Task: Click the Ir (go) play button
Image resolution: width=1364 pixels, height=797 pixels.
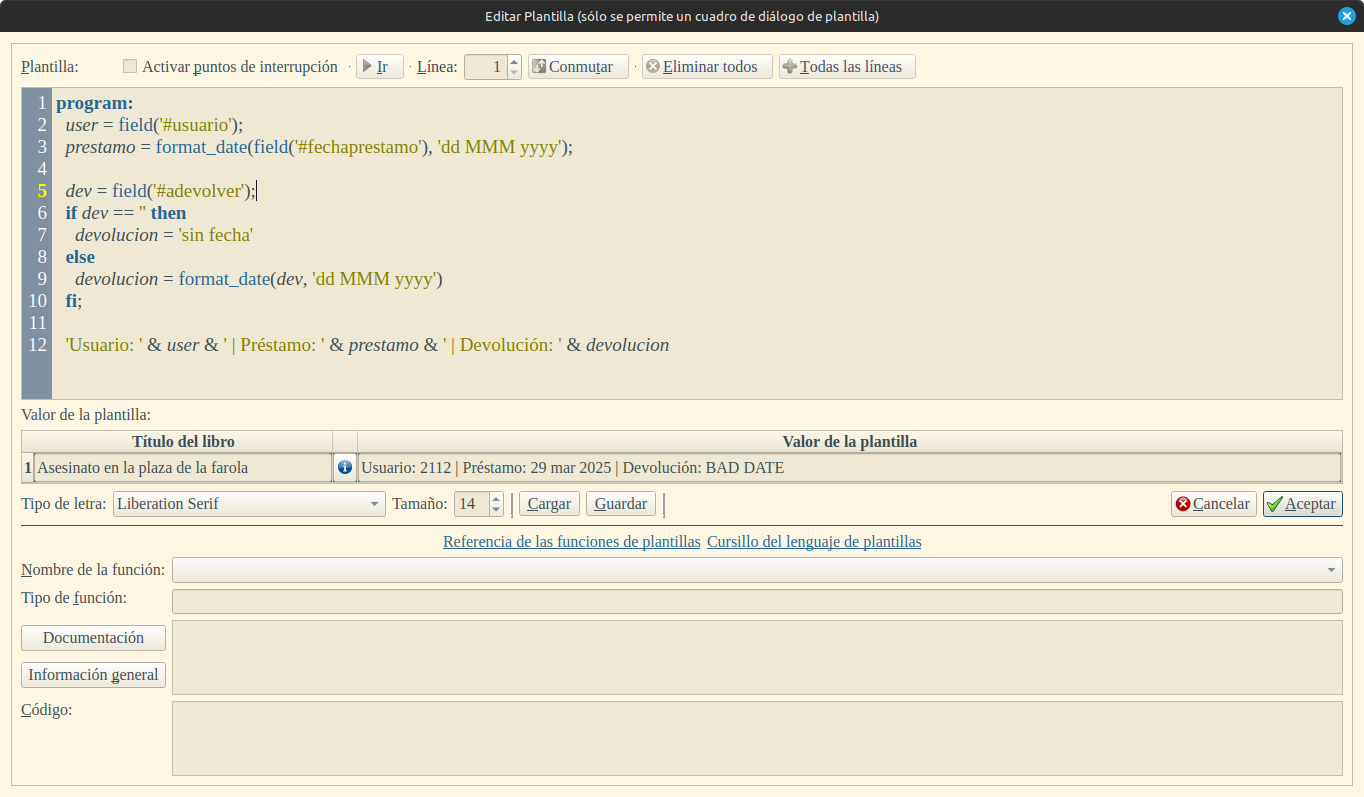Action: pyautogui.click(x=380, y=67)
